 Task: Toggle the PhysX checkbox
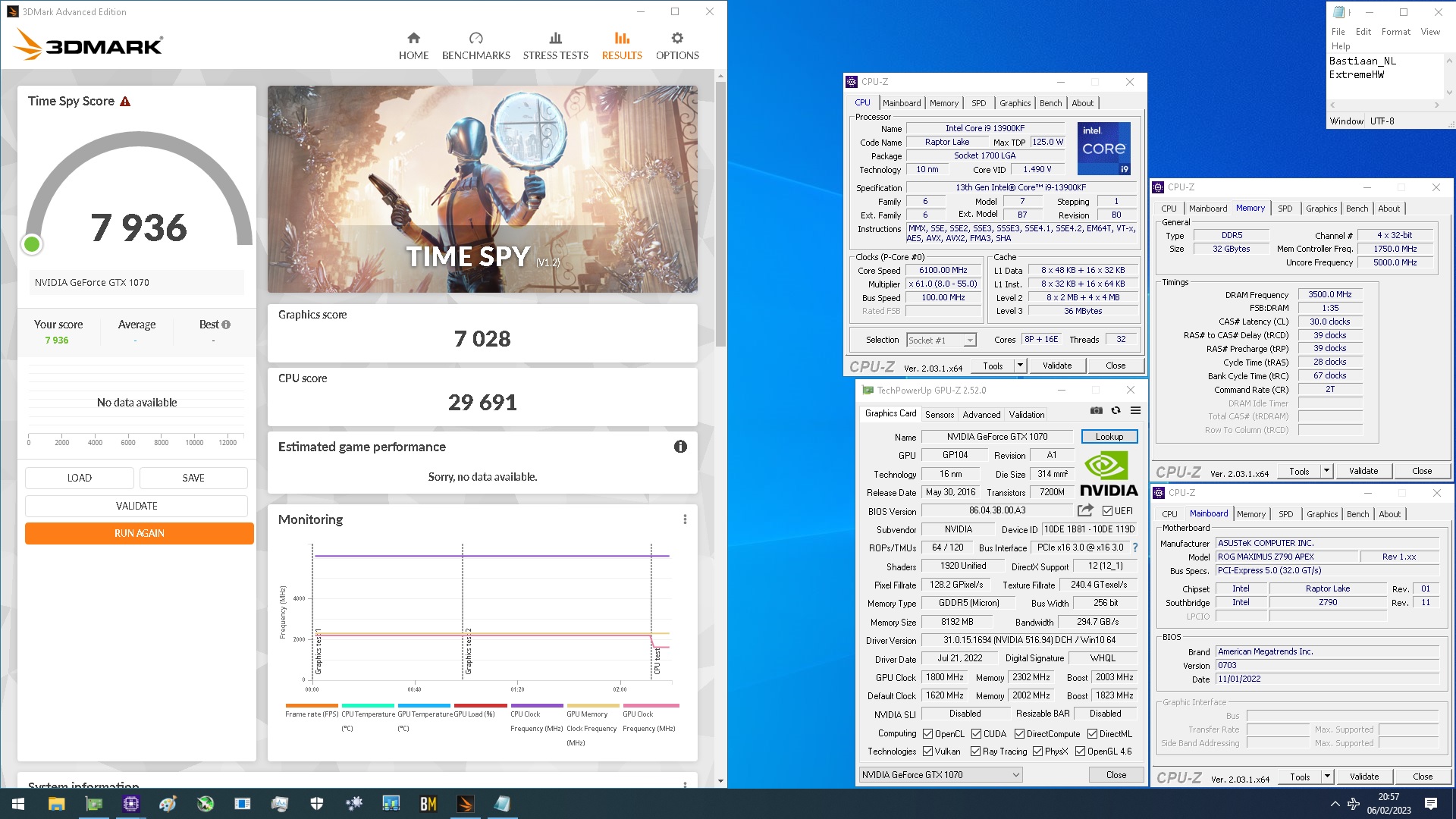point(1037,752)
